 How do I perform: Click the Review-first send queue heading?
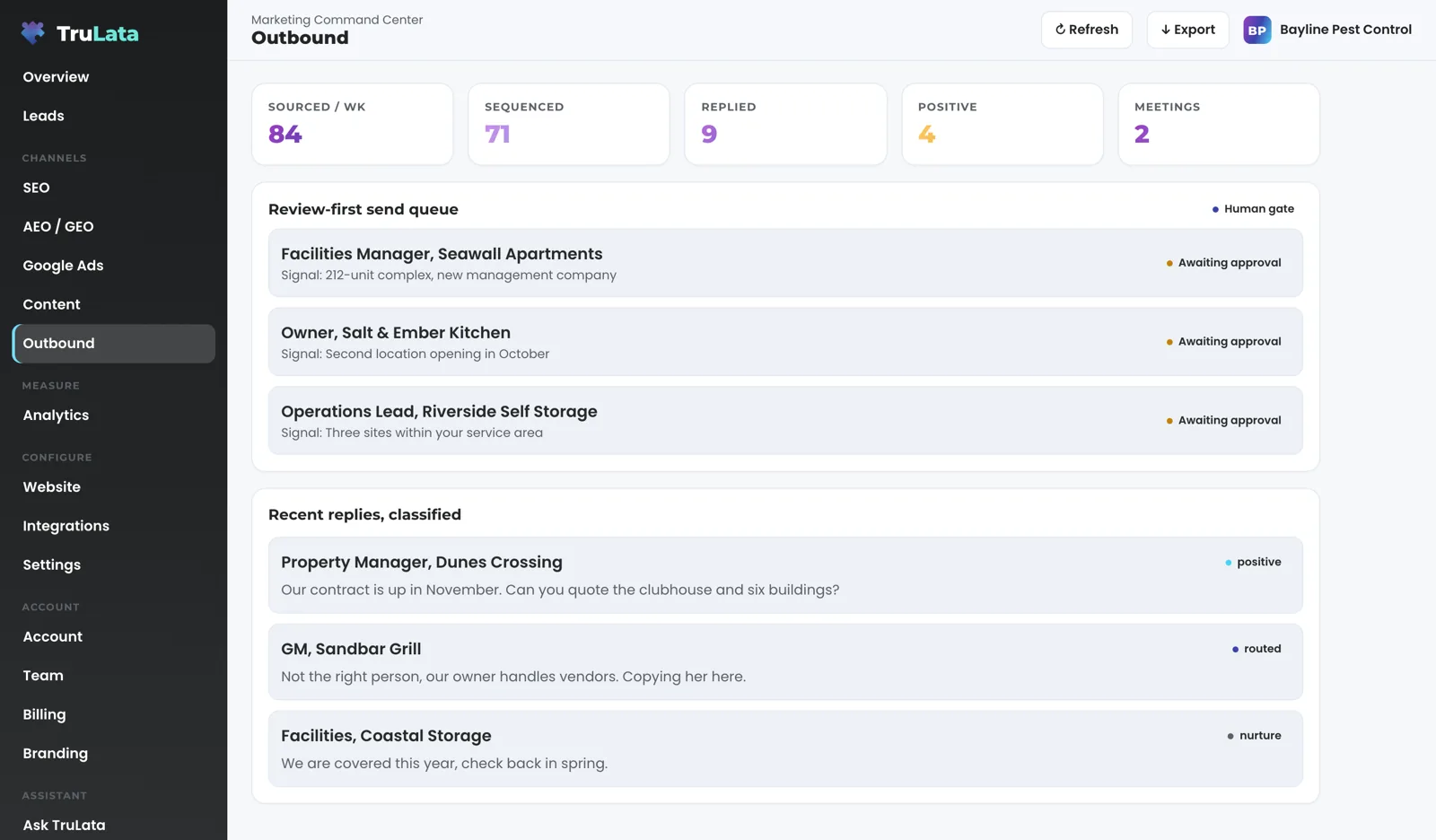pos(363,209)
